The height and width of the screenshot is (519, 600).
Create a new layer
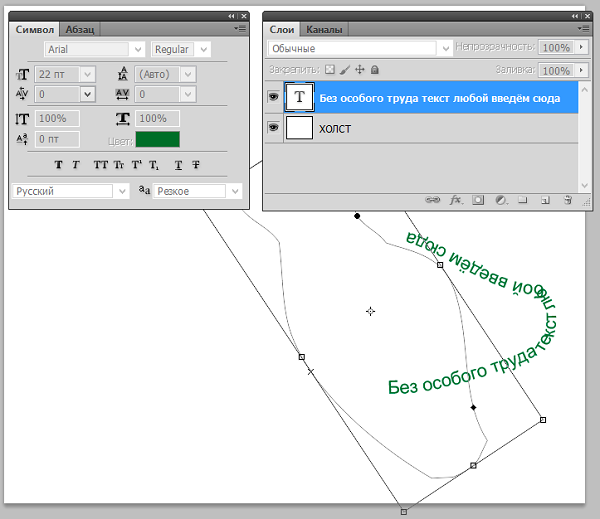[x=545, y=200]
